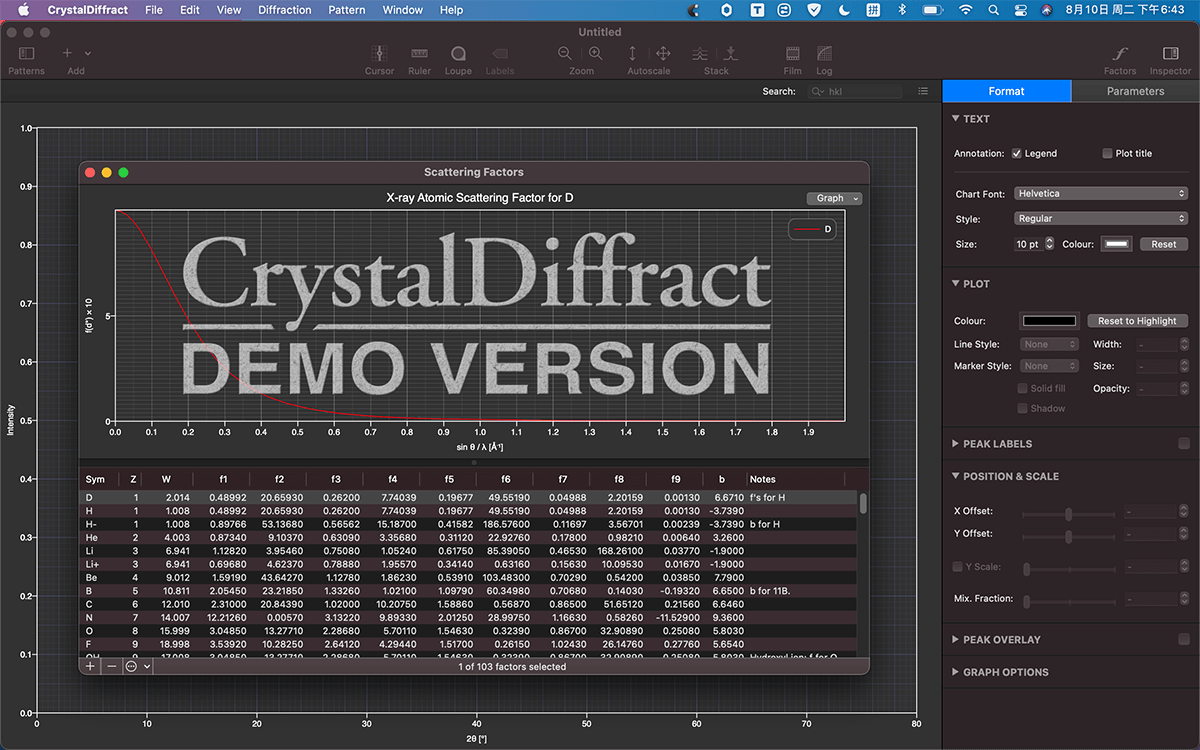
Task: Open the Factors window icon
Action: [1120, 53]
